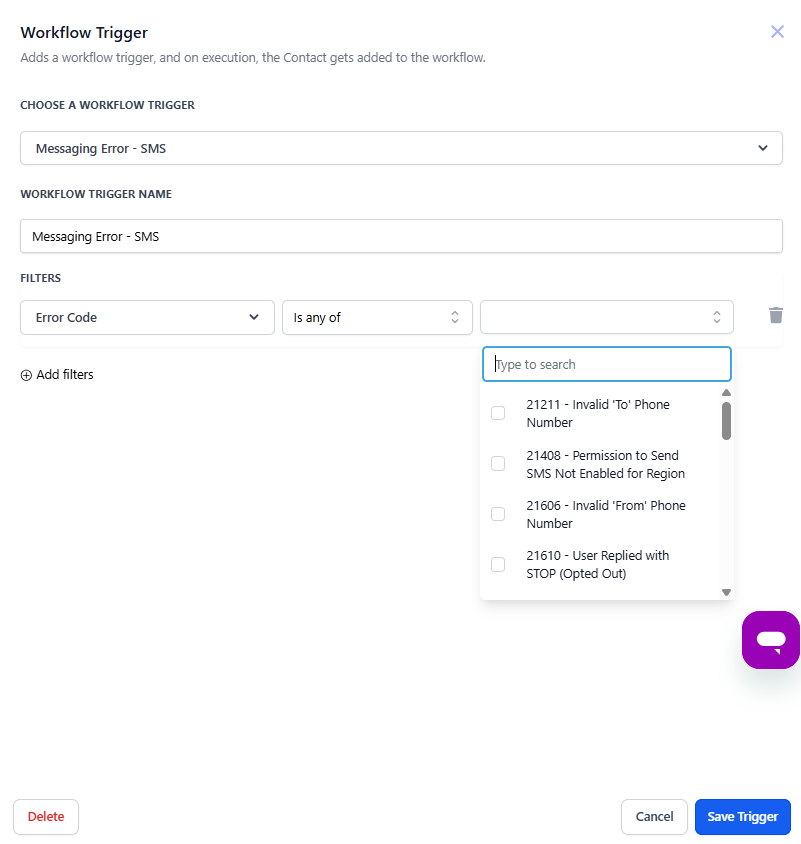Screen dimensions: 801x844
Task: Click the stepper arrows on the operator field
Action: point(454,316)
